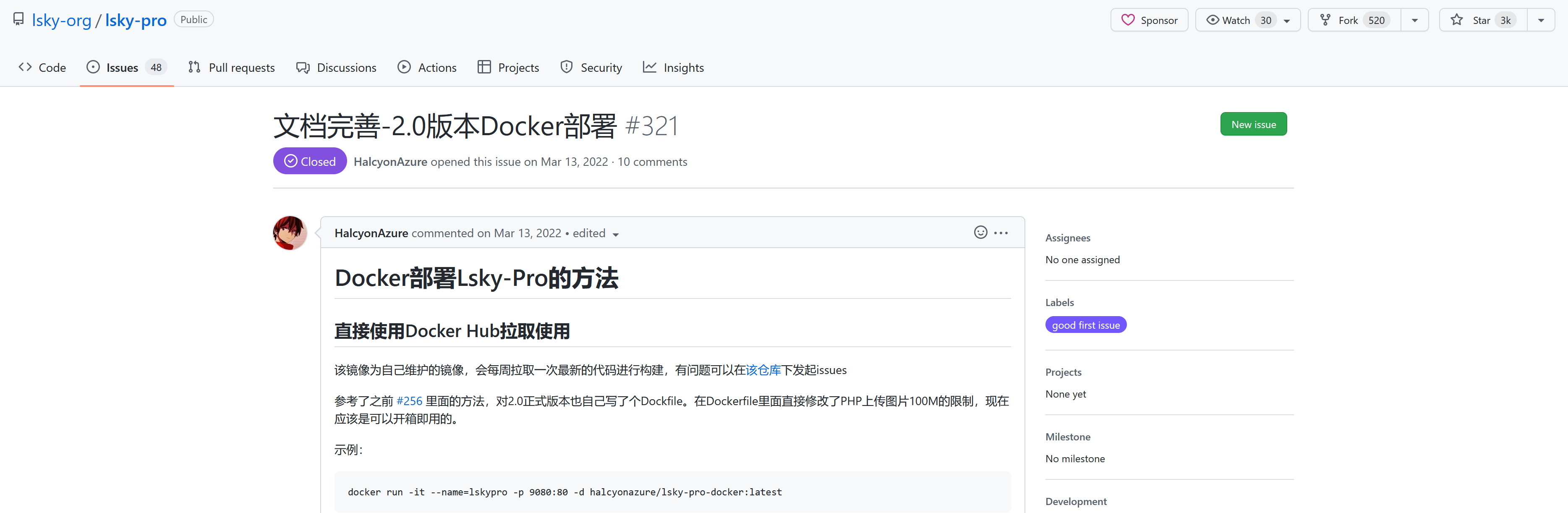Click the Assignees sidebar heading
This screenshot has width=1568, height=513.
[1068, 238]
